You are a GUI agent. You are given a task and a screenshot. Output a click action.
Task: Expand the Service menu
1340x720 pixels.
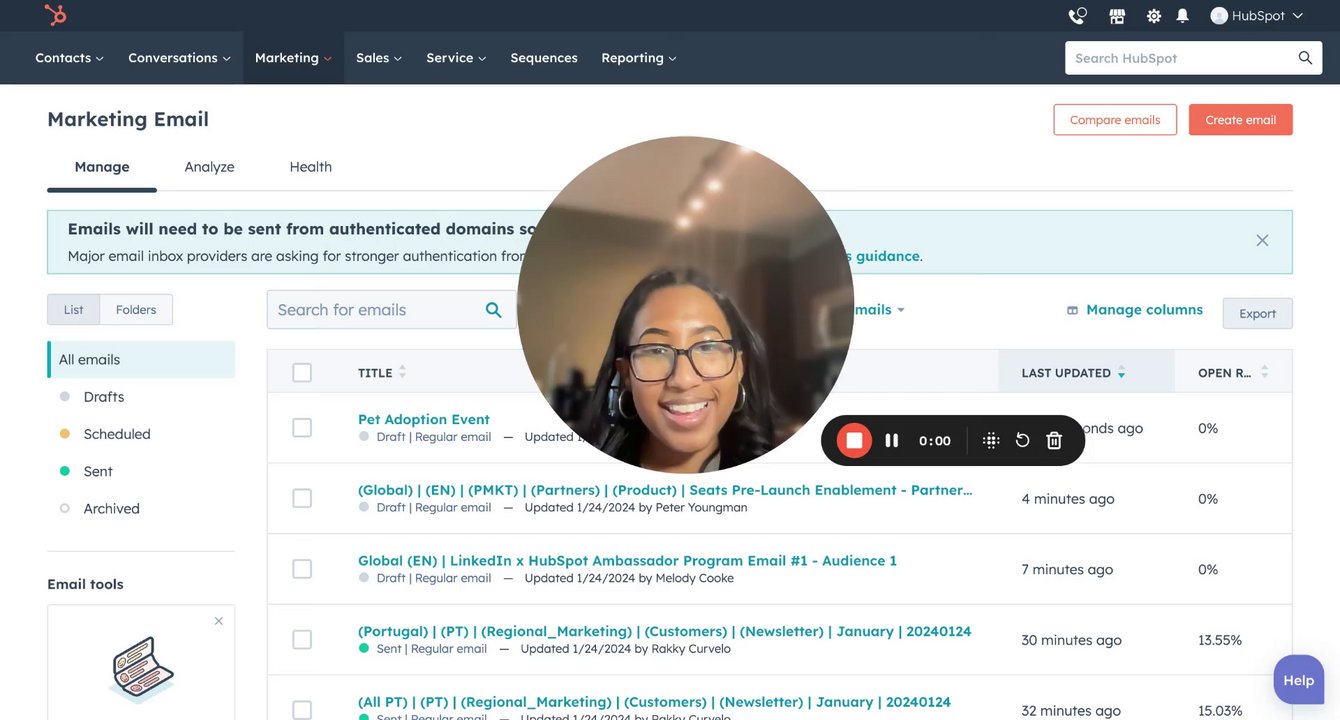coord(456,58)
